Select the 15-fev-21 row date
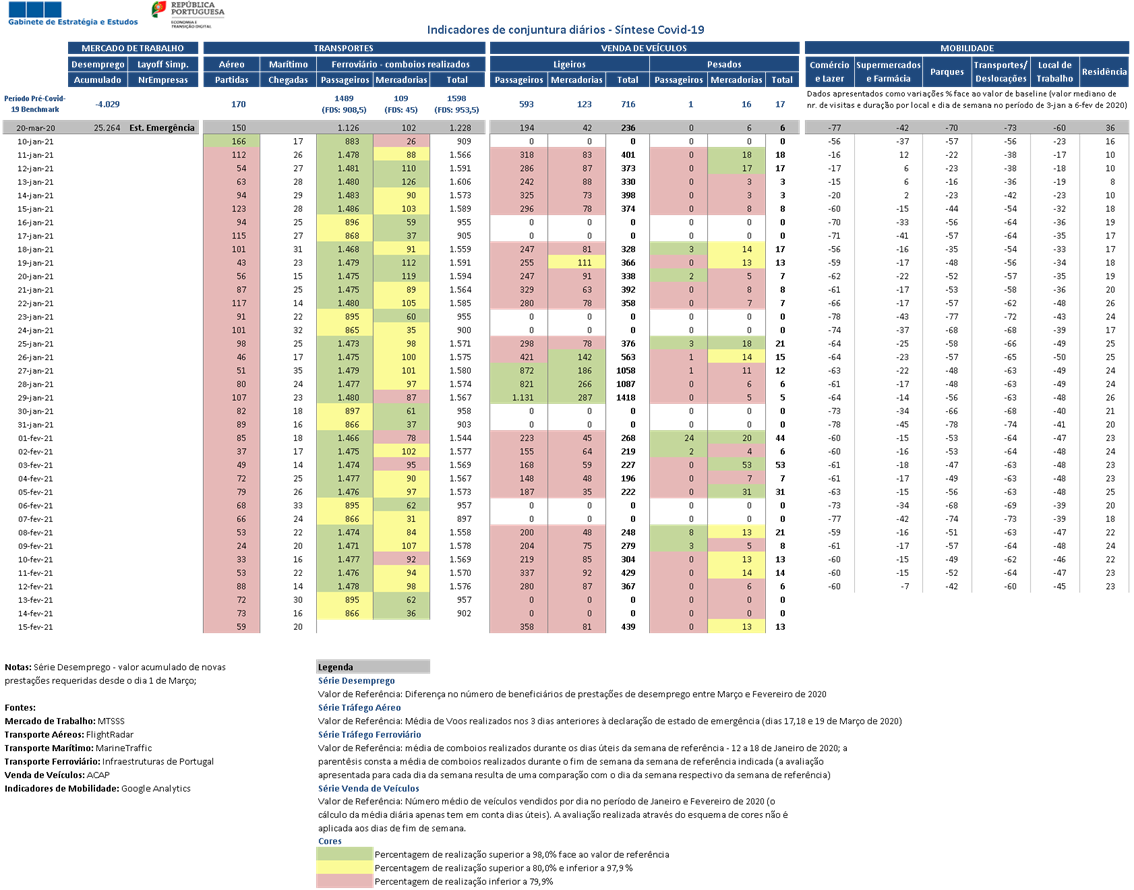1134x890 pixels. 35,627
